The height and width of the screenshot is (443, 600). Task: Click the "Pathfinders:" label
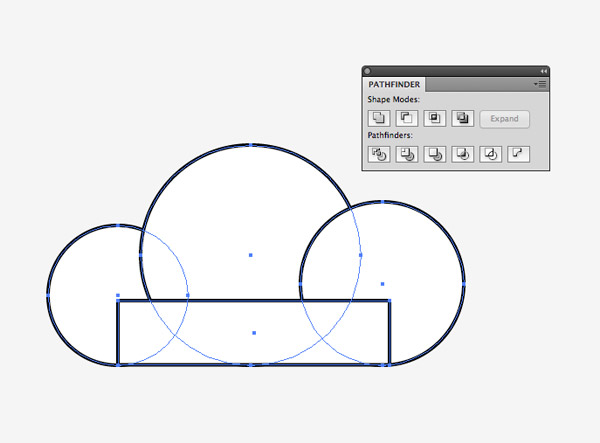[x=390, y=135]
